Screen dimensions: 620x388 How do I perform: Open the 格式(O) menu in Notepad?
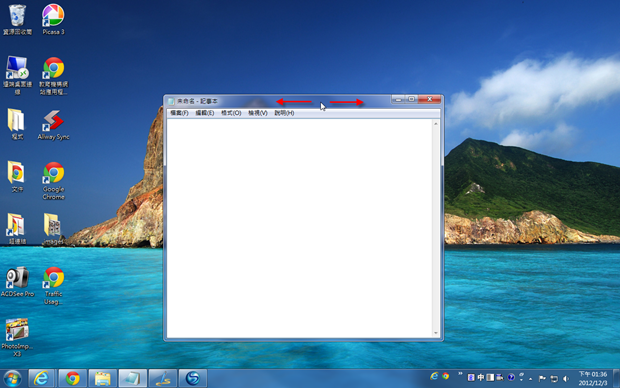tap(231, 113)
